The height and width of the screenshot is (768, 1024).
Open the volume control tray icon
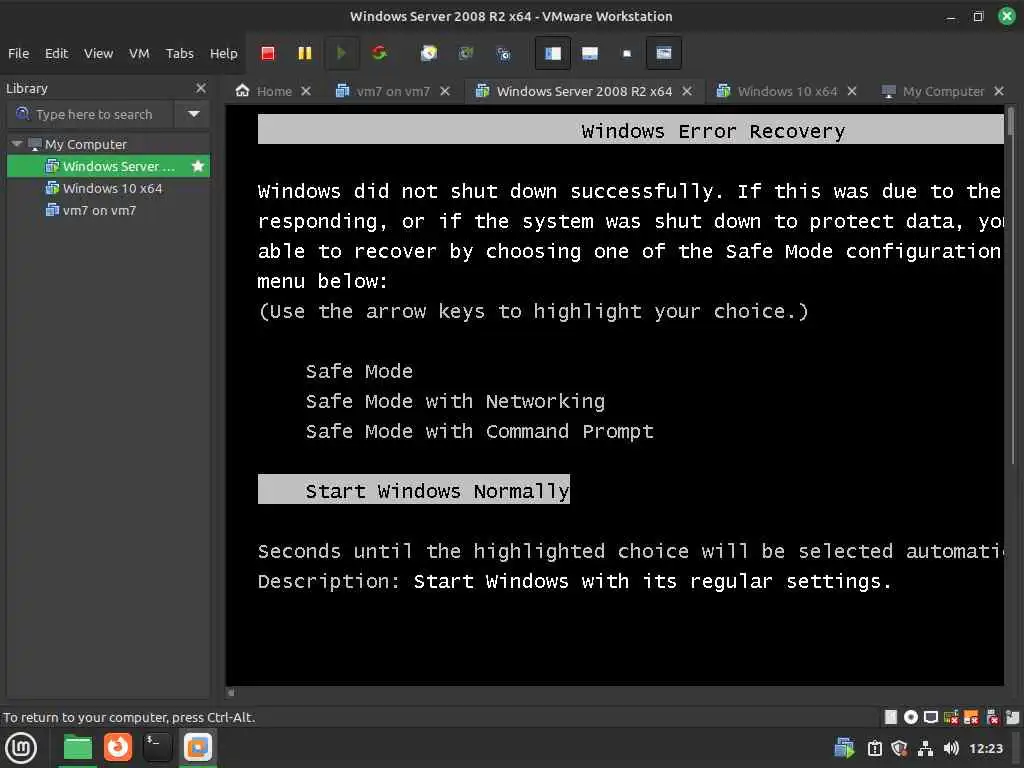[951, 748]
